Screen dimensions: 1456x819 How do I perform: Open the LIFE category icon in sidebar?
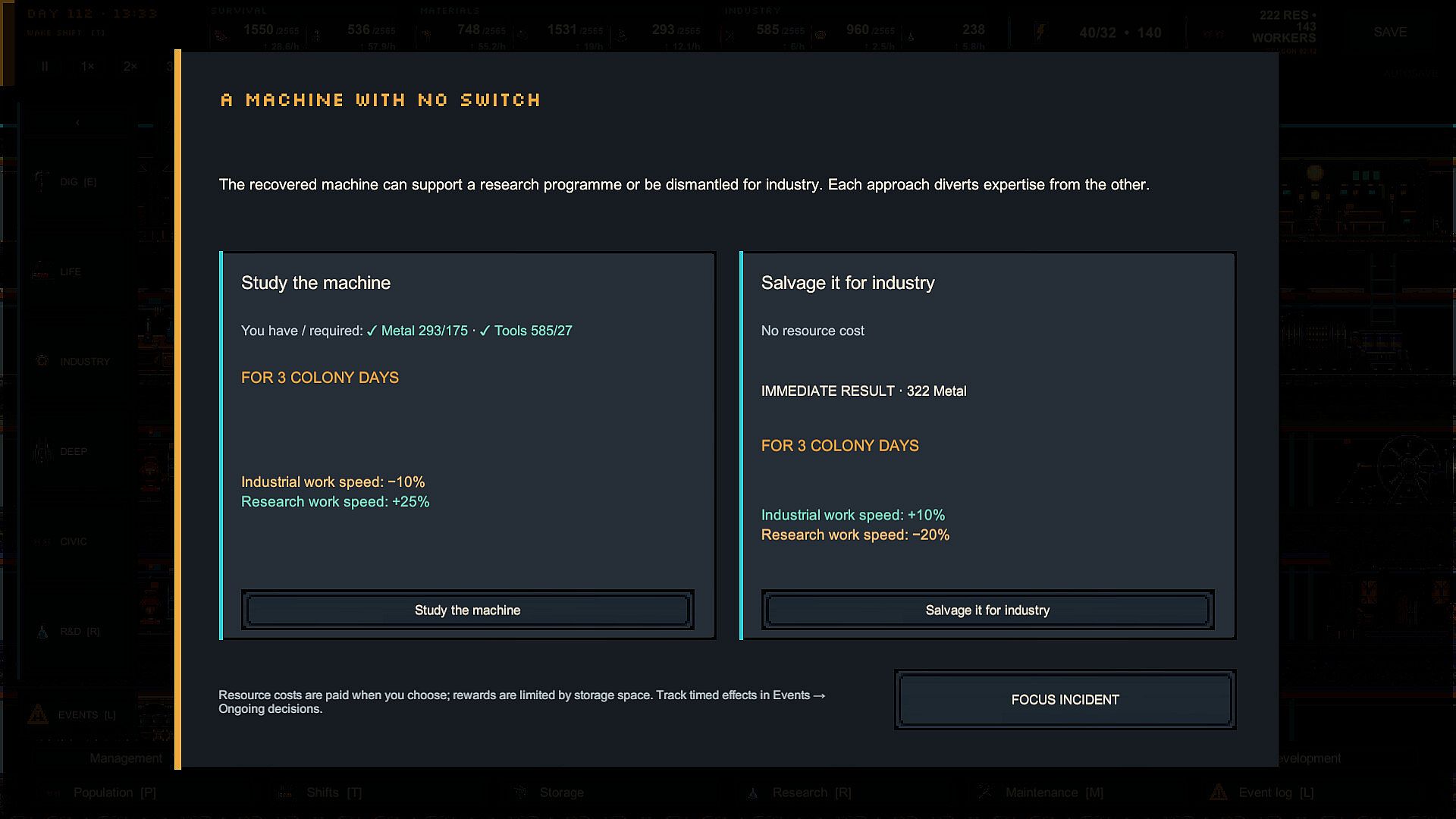pos(41,271)
